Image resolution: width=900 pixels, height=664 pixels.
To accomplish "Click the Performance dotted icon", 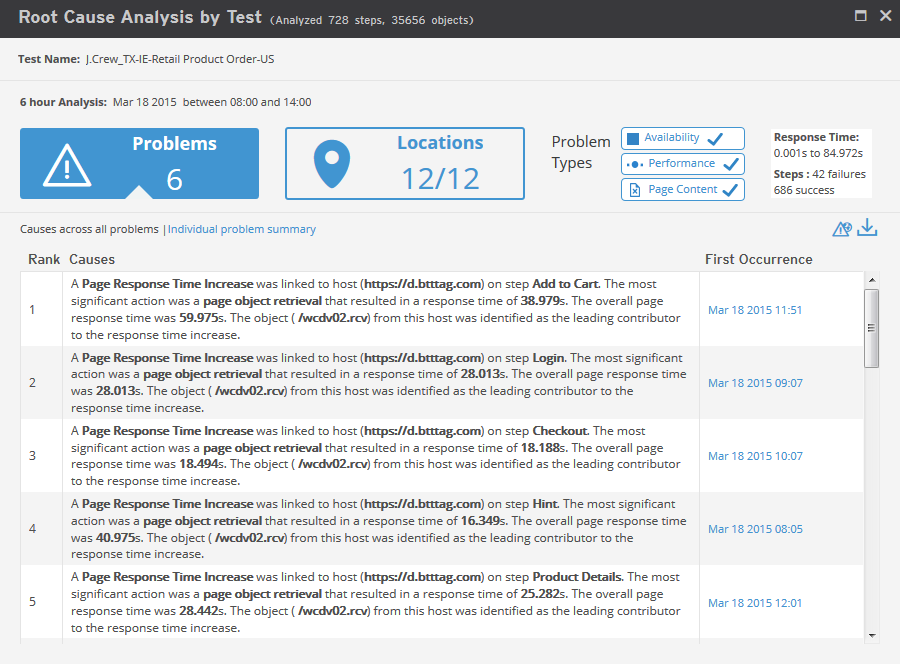I will [x=634, y=164].
